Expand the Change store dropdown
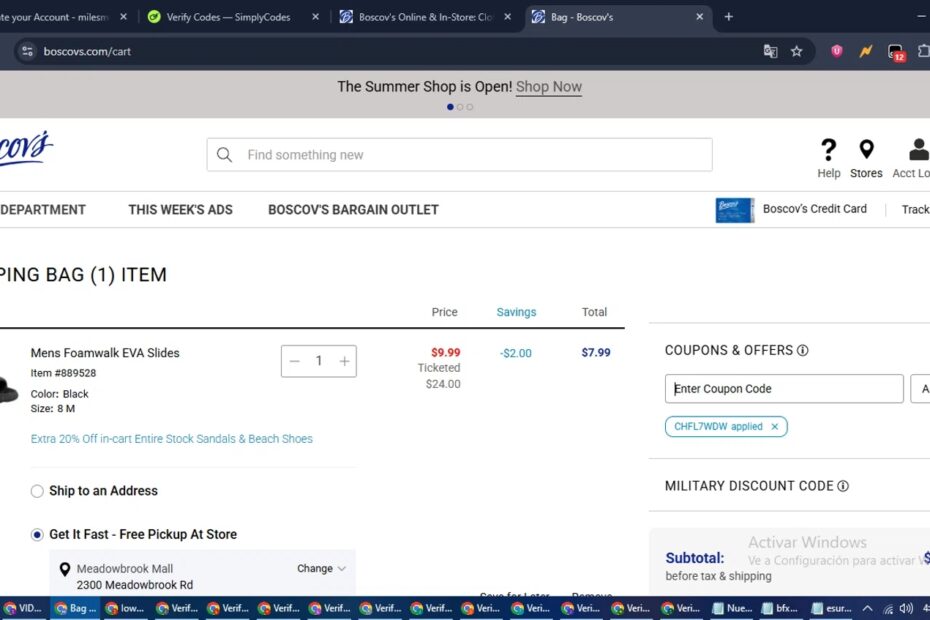930x620 pixels. coord(321,568)
